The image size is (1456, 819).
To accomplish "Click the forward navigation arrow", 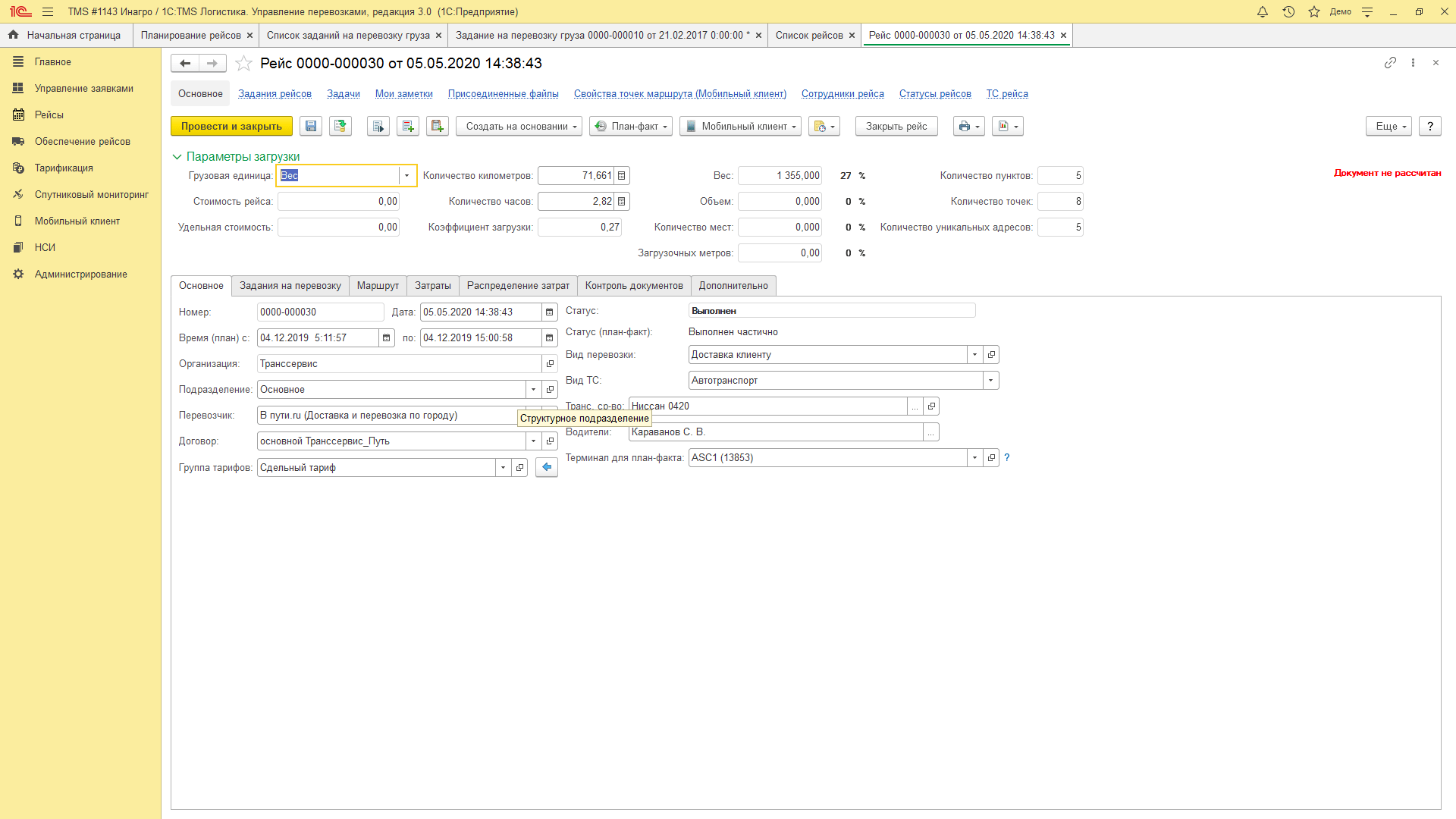I will (212, 64).
